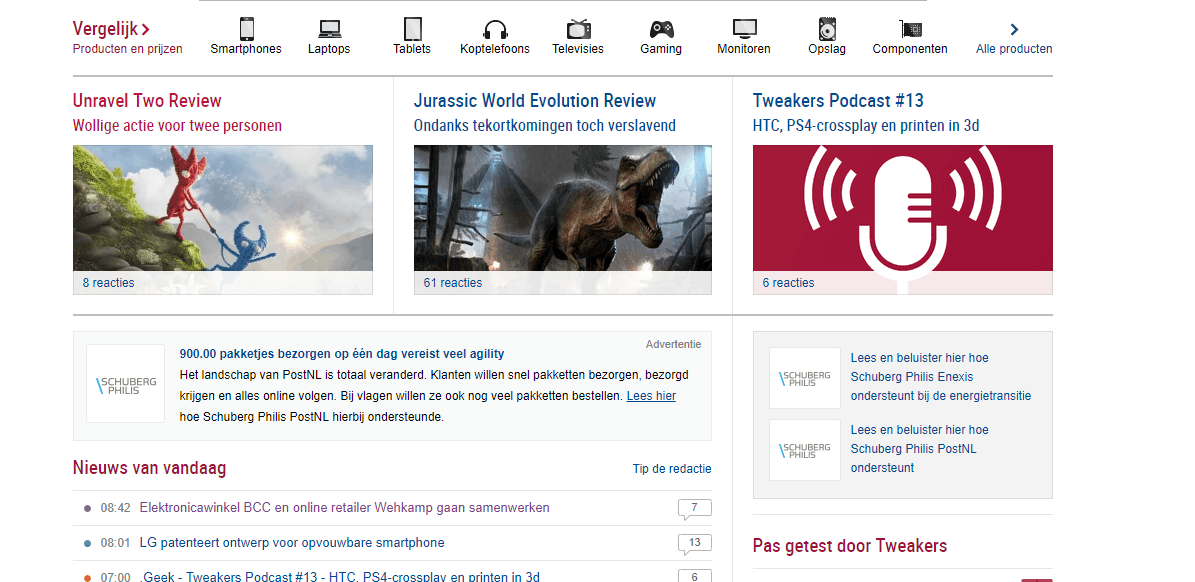The width and height of the screenshot is (1195, 582).
Task: View the 61 reacties on Jurassic World
Action: (453, 283)
